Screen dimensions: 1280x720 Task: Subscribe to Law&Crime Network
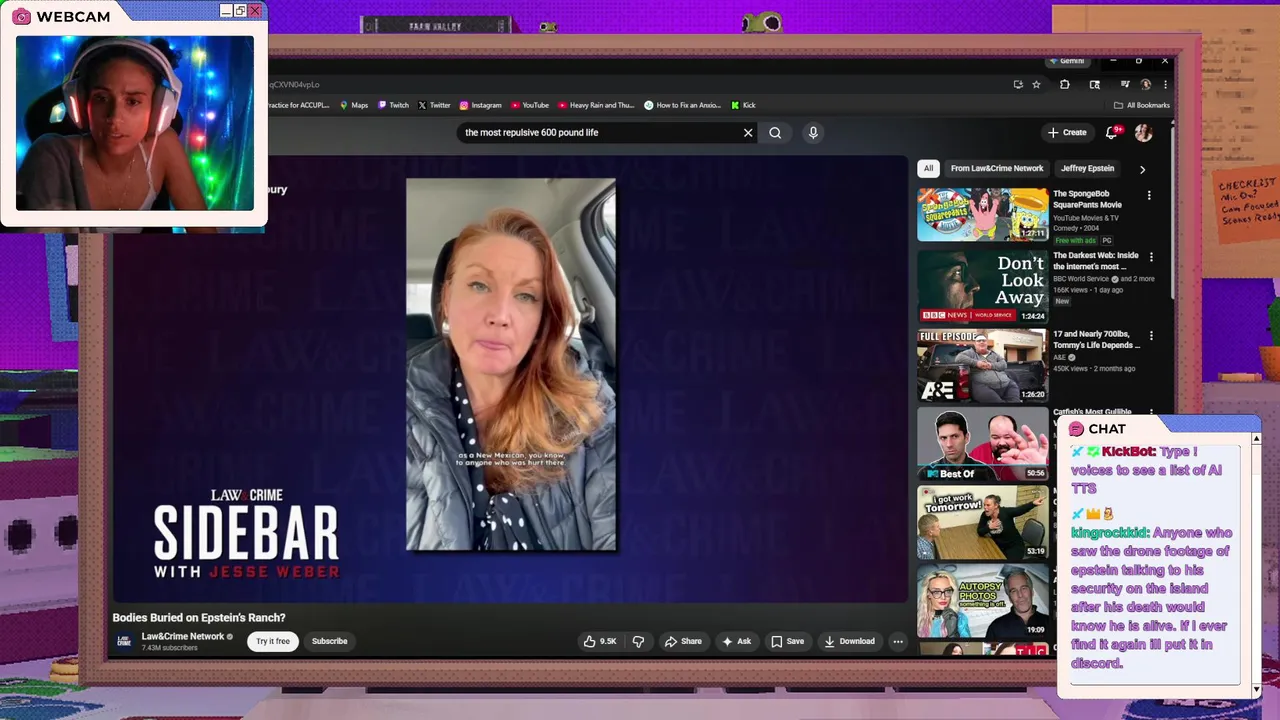point(329,641)
